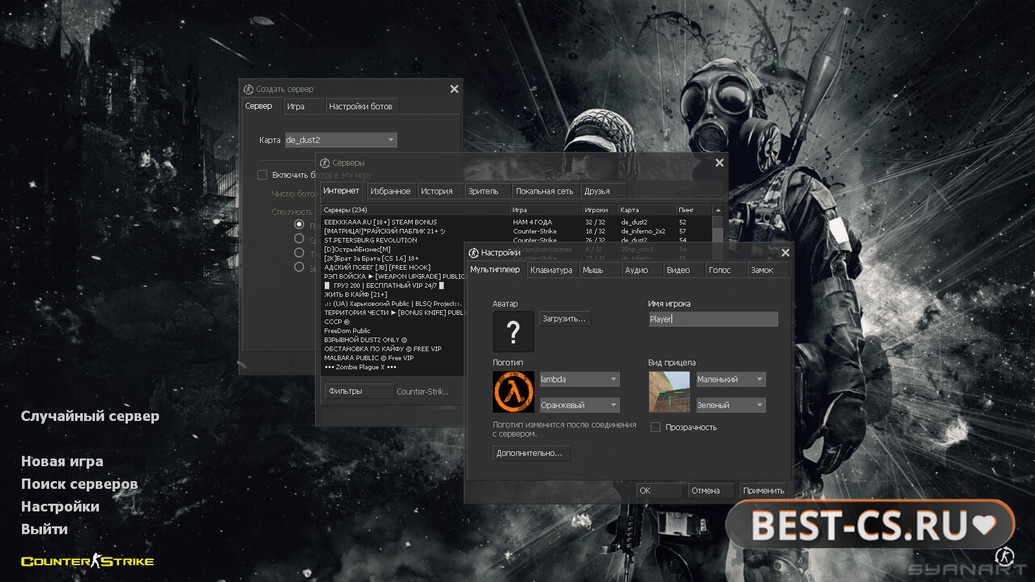This screenshot has height=582, width=1035.
Task: Open the 'Настройки ботов' tab
Action: (360, 106)
